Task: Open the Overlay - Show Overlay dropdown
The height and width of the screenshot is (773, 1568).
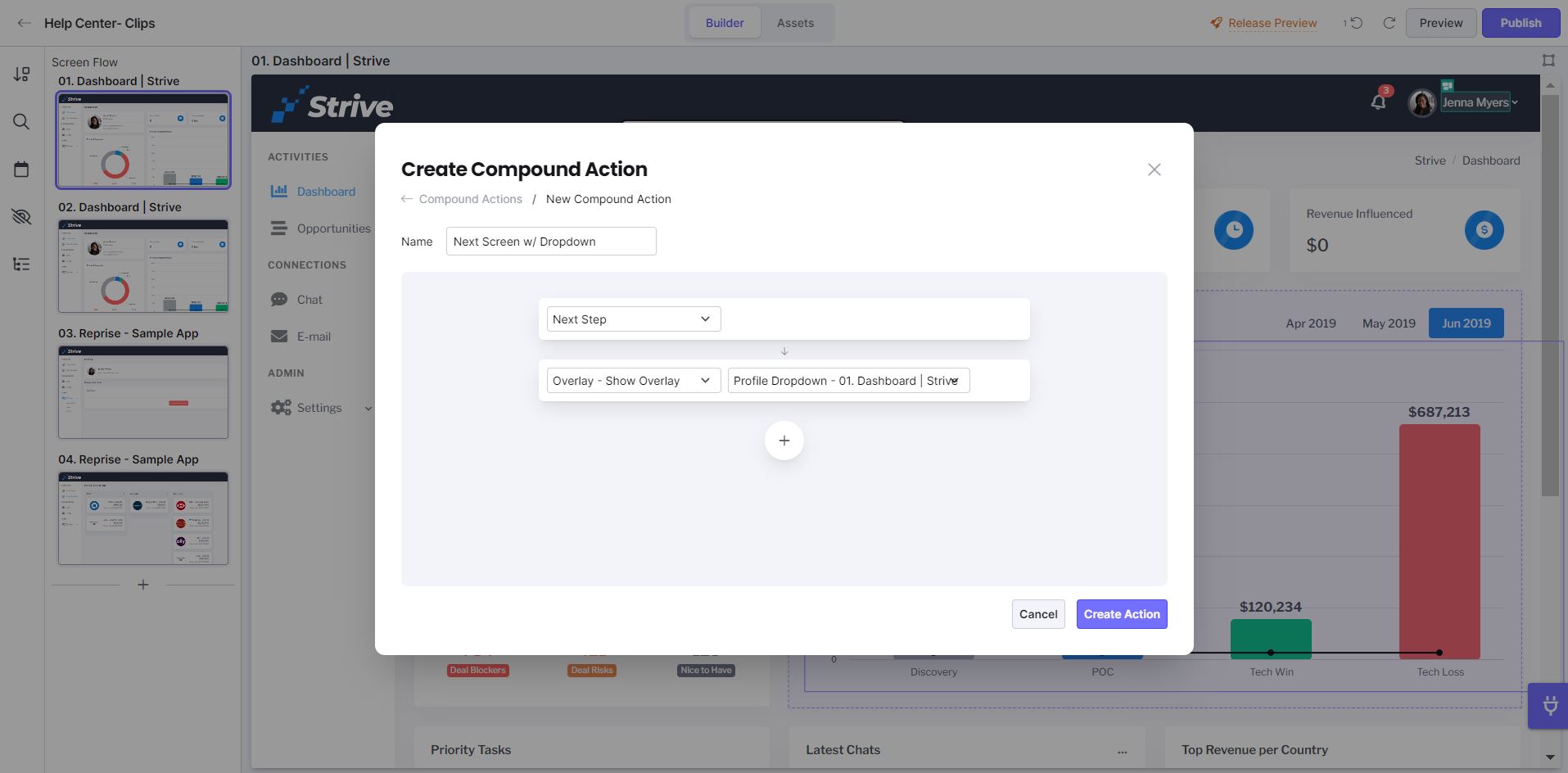Action: (634, 381)
